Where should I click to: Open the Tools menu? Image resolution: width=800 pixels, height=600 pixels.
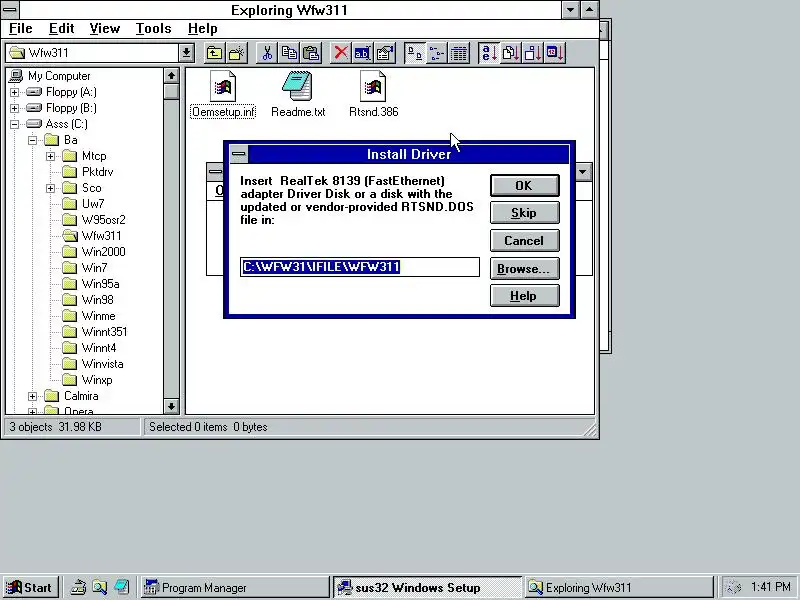pyautogui.click(x=153, y=29)
